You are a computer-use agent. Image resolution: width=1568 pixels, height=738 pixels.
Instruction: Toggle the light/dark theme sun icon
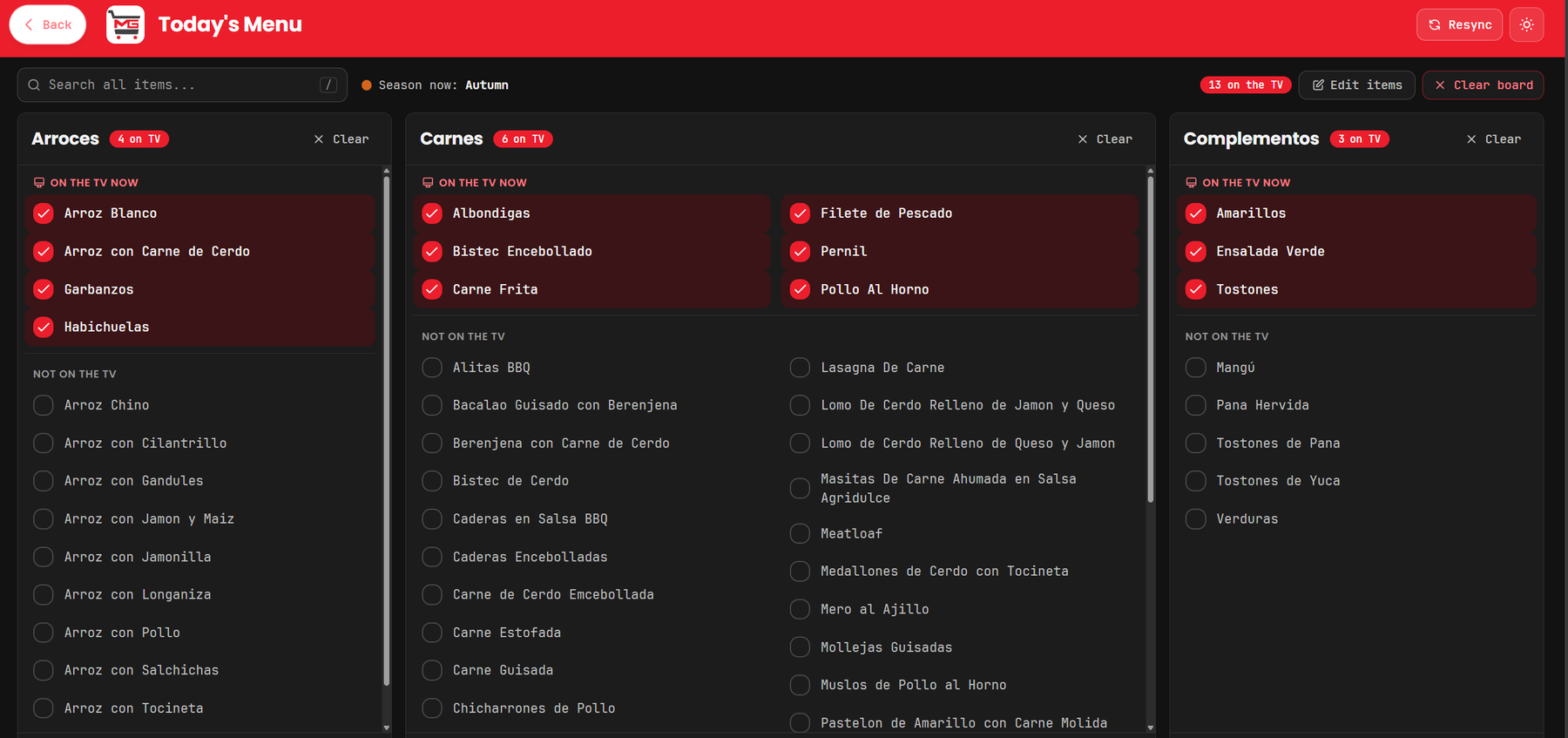click(x=1526, y=24)
